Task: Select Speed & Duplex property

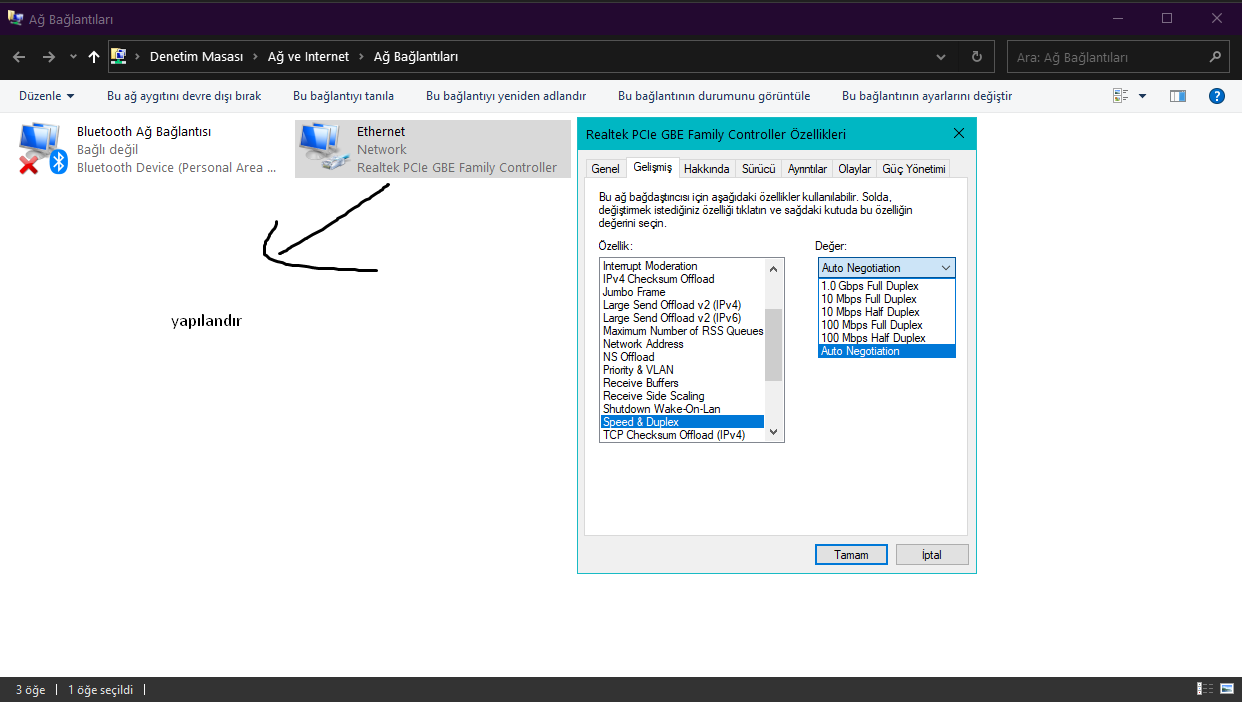Action: 682,422
